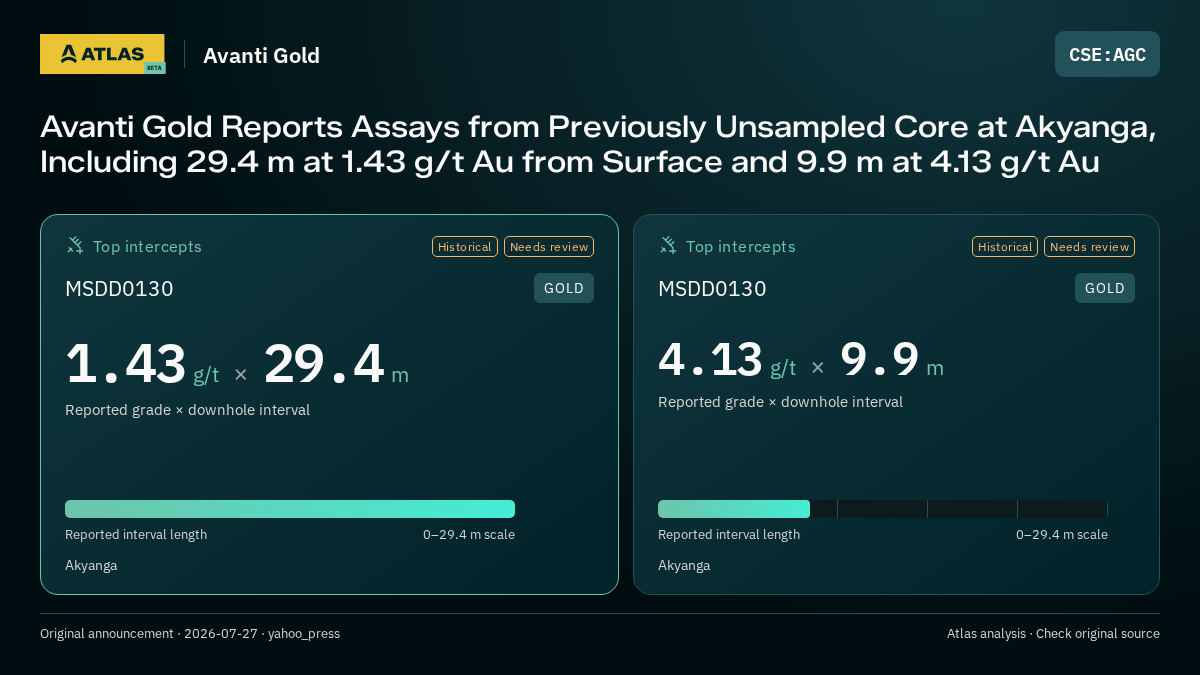This screenshot has height=675, width=1200.
Task: Click the 1.43 grade value
Action: (126, 364)
